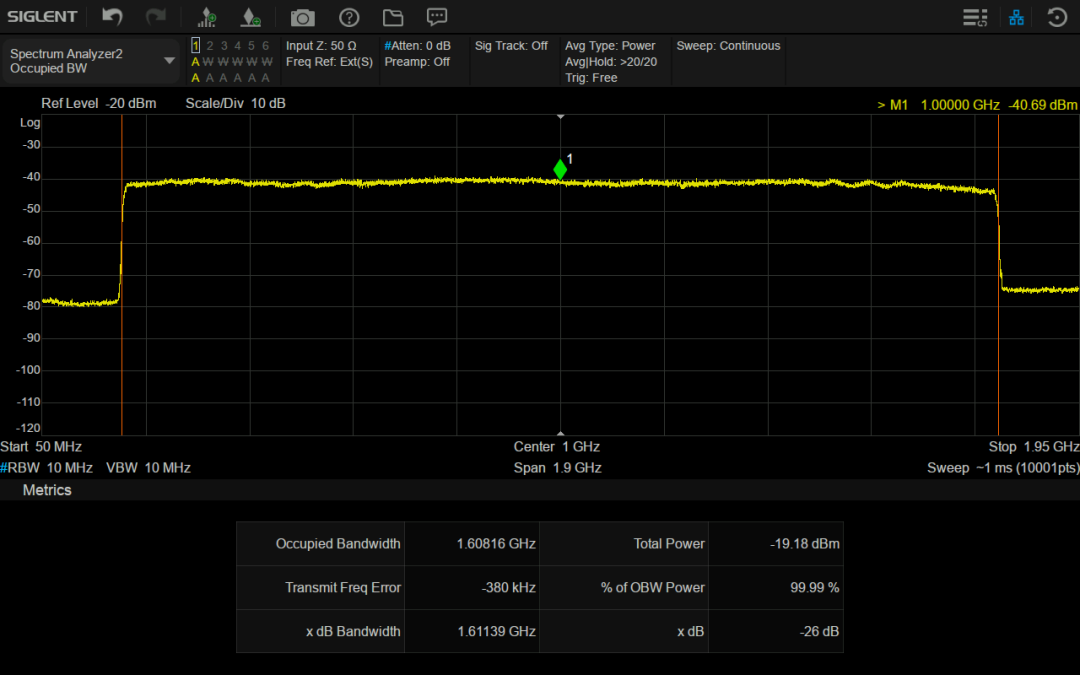This screenshot has height=675, width=1080.
Task: Select trace number 1
Action: pyautogui.click(x=196, y=46)
